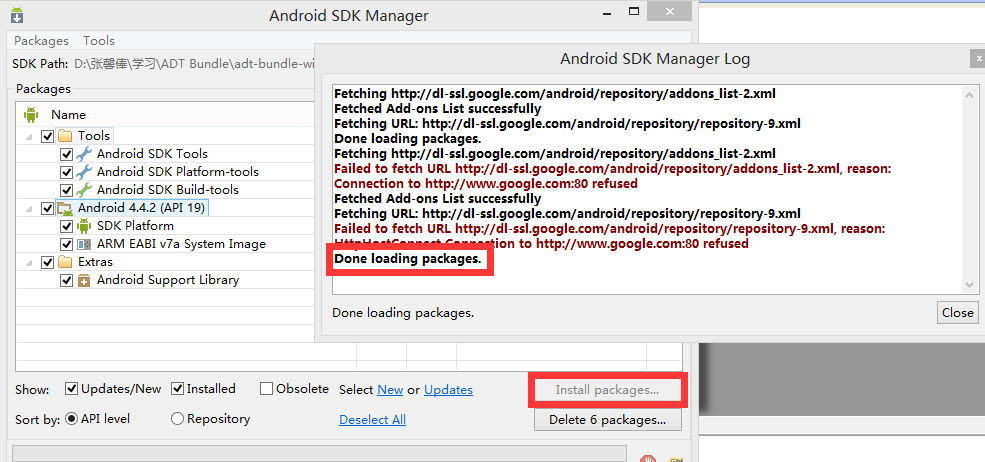The width and height of the screenshot is (985, 462).
Task: Collapse the Extras tree node
Action: (30, 262)
